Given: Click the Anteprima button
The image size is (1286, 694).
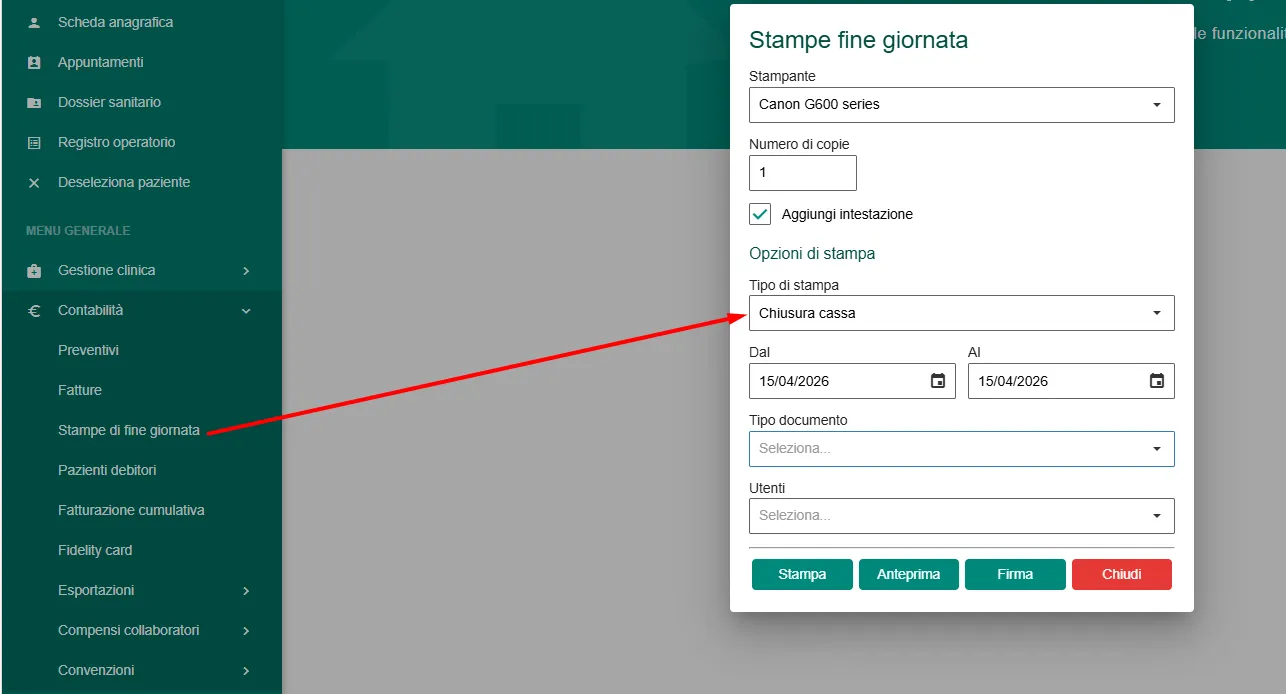Looking at the screenshot, I should 908,574.
